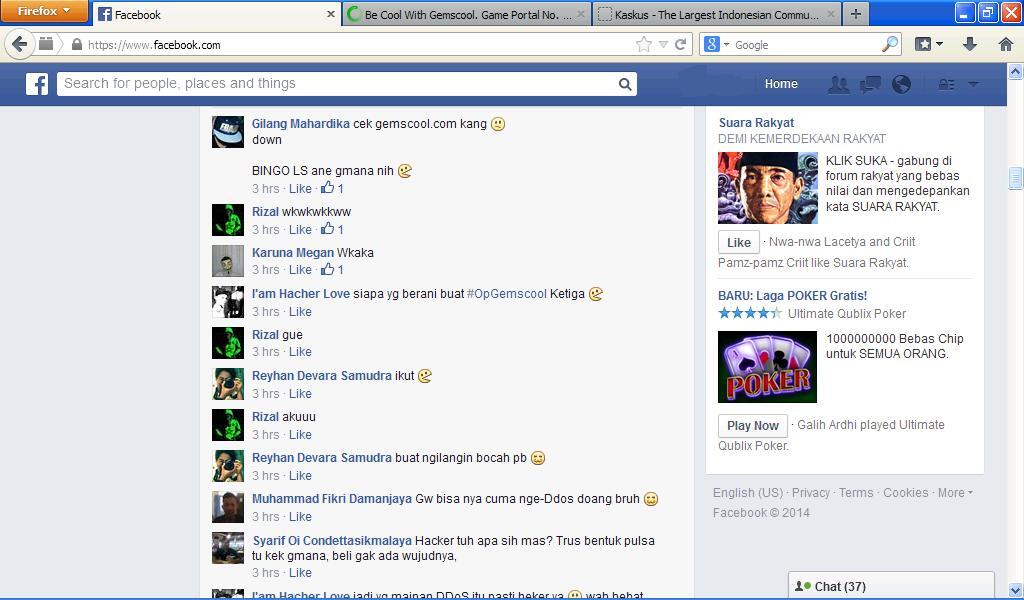The image size is (1024, 600).
Task: View thumbs-up count on Rizal's wkwkwkkww comment
Action: (x=332, y=229)
